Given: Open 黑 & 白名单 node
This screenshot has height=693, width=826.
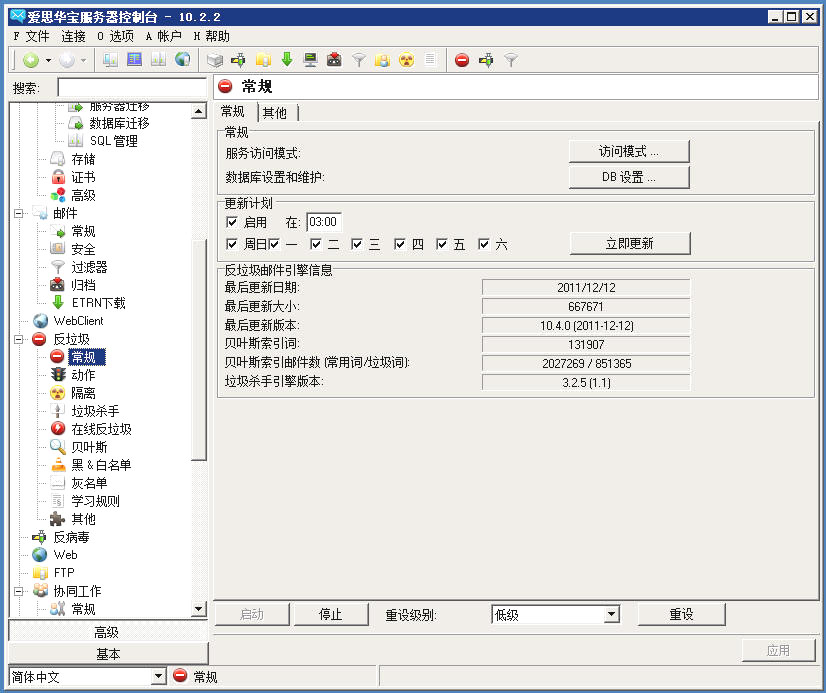Looking at the screenshot, I should pos(101,465).
